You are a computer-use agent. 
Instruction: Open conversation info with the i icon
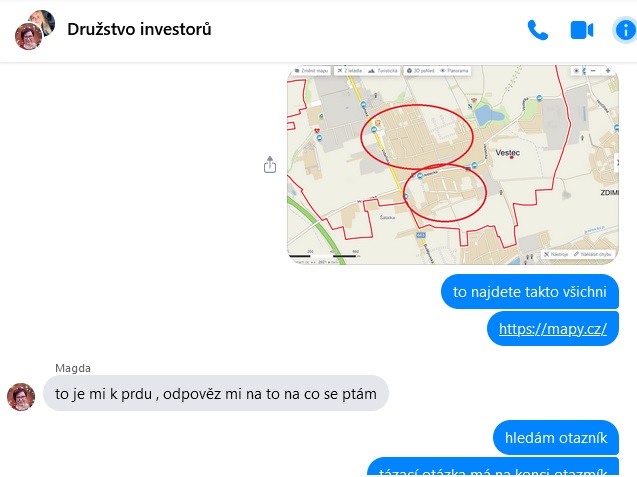point(625,30)
